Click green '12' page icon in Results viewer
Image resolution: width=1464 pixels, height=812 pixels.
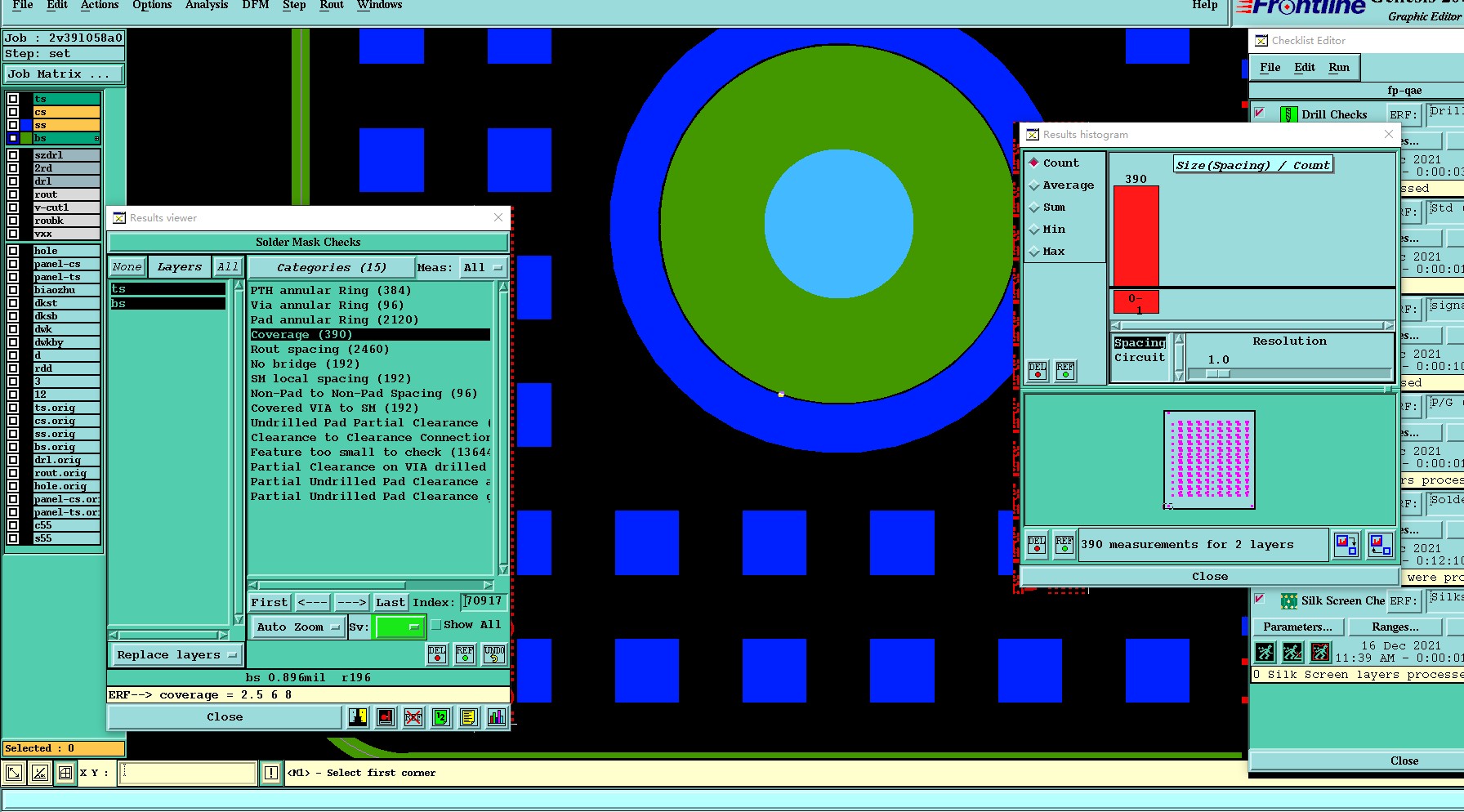441,717
